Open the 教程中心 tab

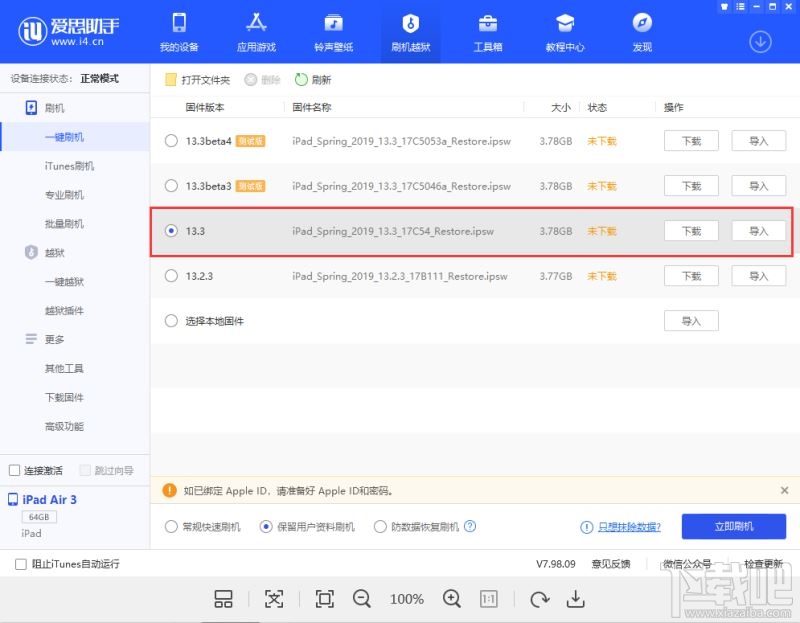pyautogui.click(x=565, y=32)
